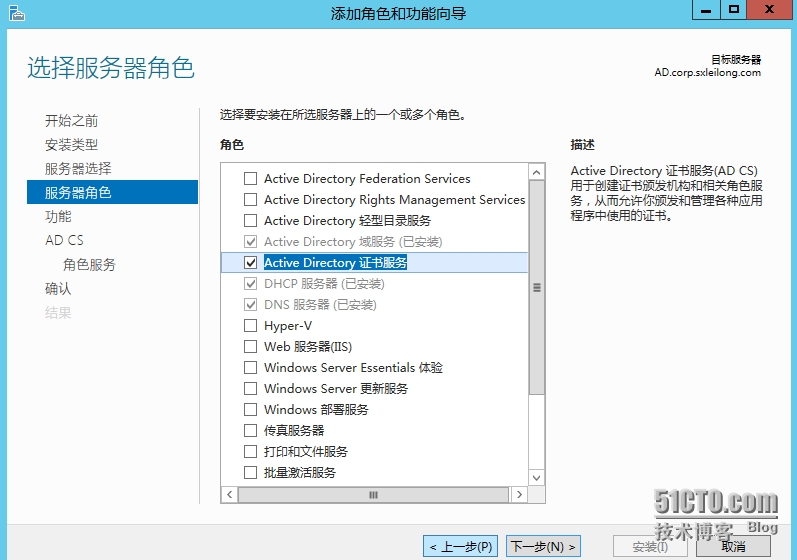Open the 角色服务 sub-step
The image size is (797, 560).
pyautogui.click(x=89, y=265)
